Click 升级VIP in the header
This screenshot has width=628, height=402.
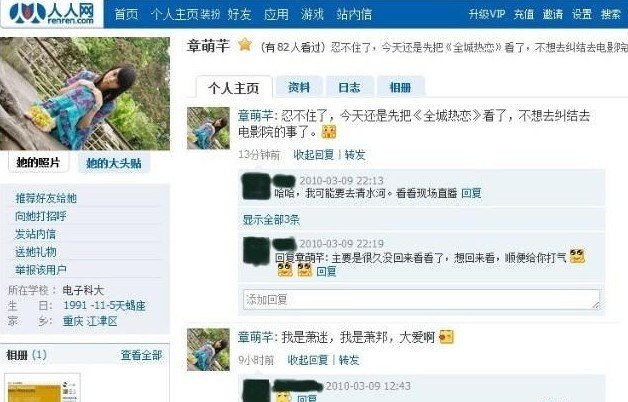(487, 14)
